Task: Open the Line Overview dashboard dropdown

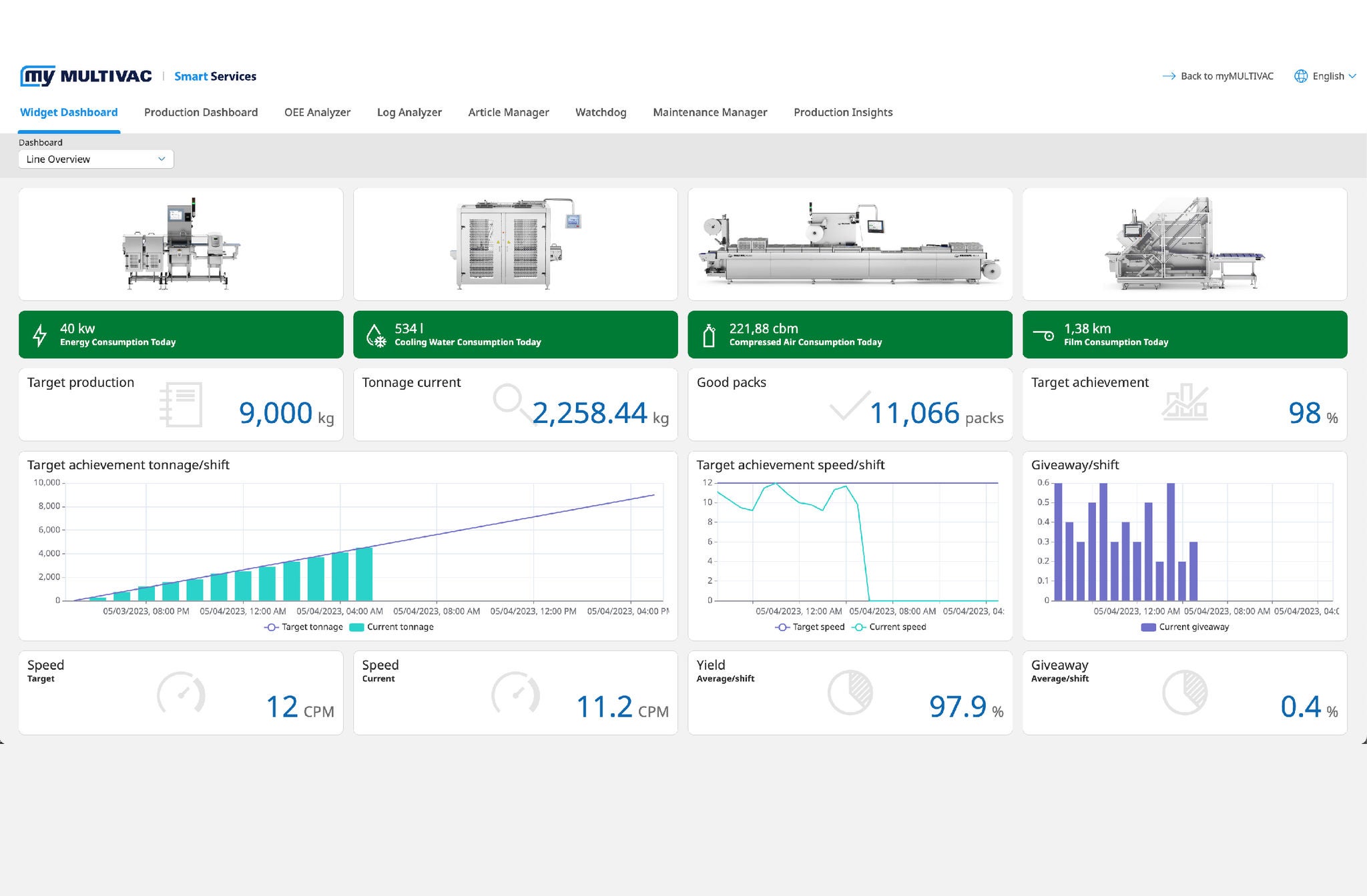Action: coord(95,159)
